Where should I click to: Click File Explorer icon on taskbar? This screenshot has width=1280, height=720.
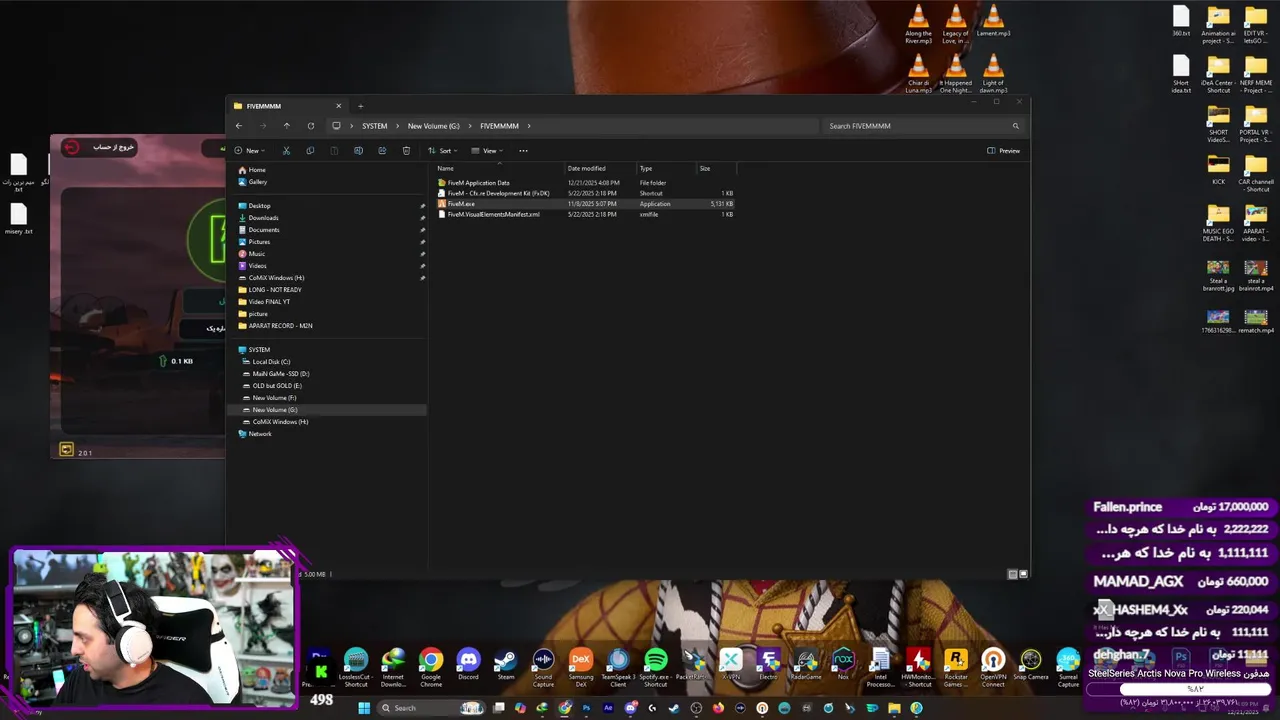[894, 708]
